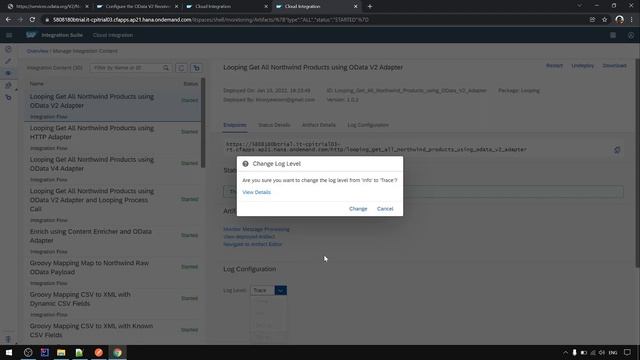The width and height of the screenshot is (640, 360).
Task: Sort by Status column header
Action: tap(190, 84)
